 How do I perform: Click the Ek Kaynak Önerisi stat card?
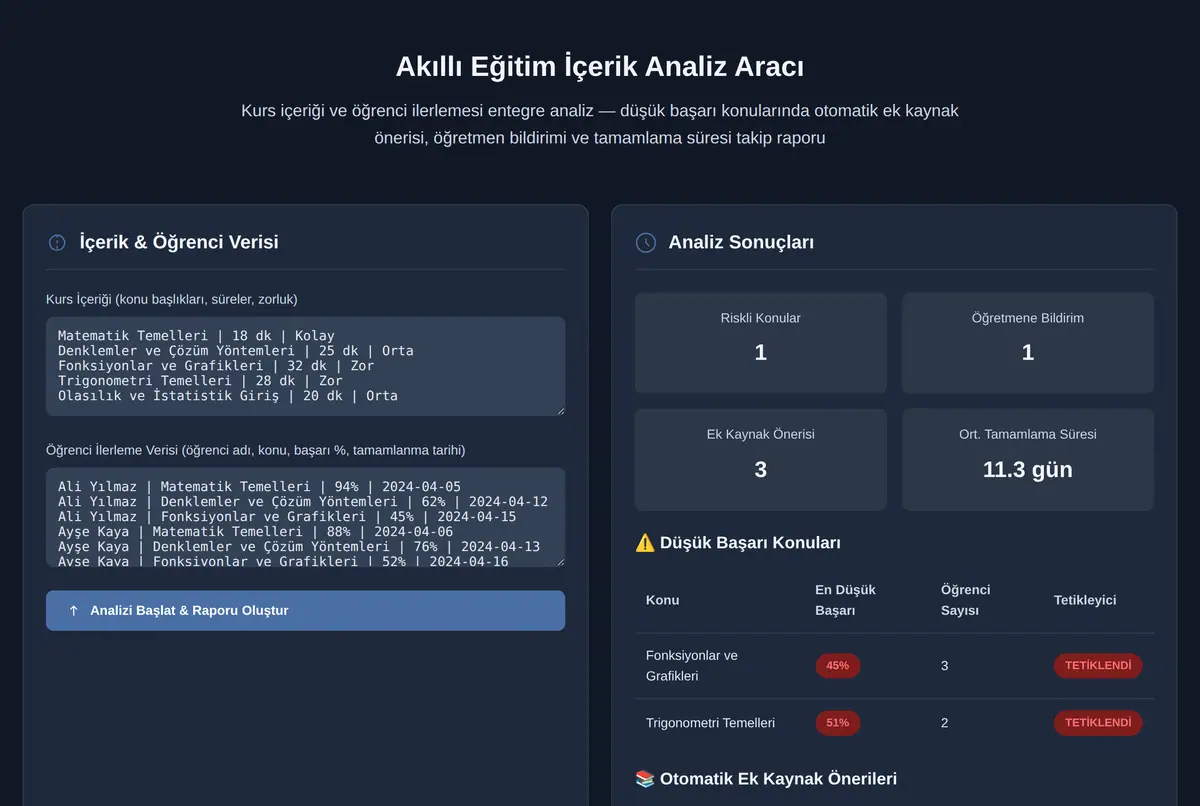(760, 459)
